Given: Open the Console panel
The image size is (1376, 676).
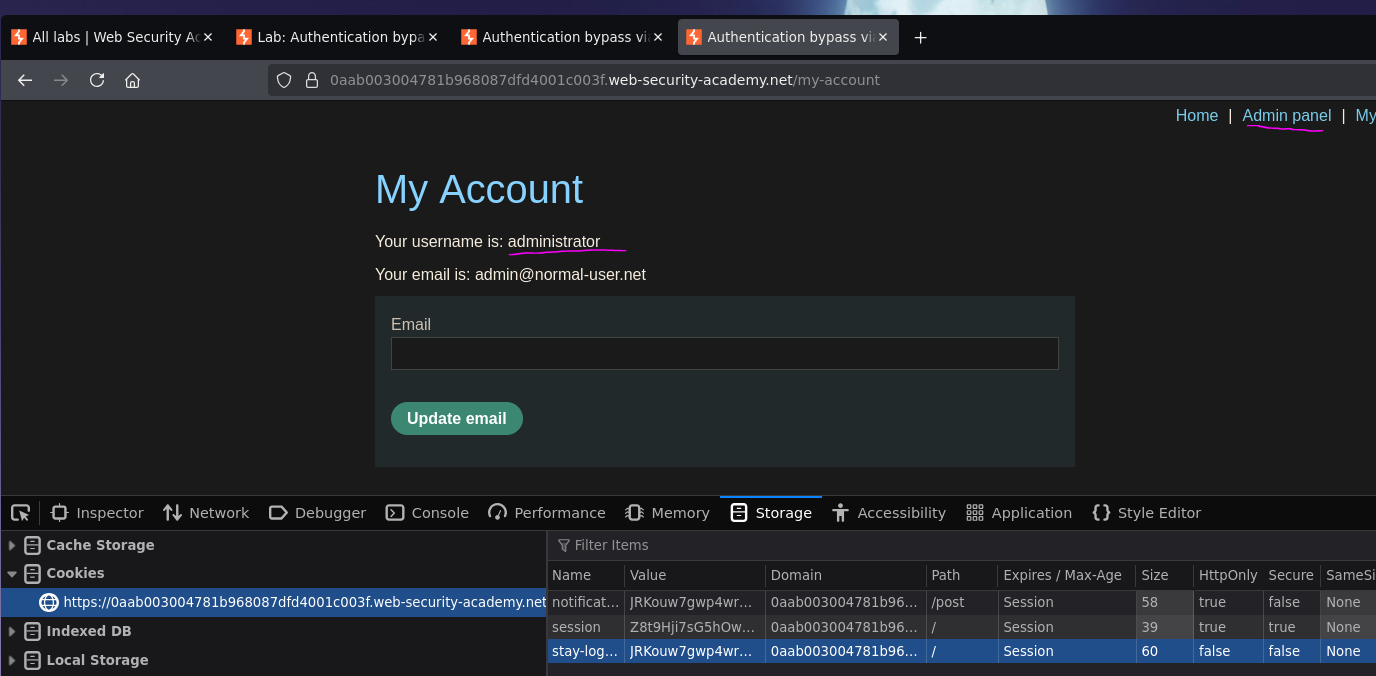Looking at the screenshot, I should coord(427,513).
